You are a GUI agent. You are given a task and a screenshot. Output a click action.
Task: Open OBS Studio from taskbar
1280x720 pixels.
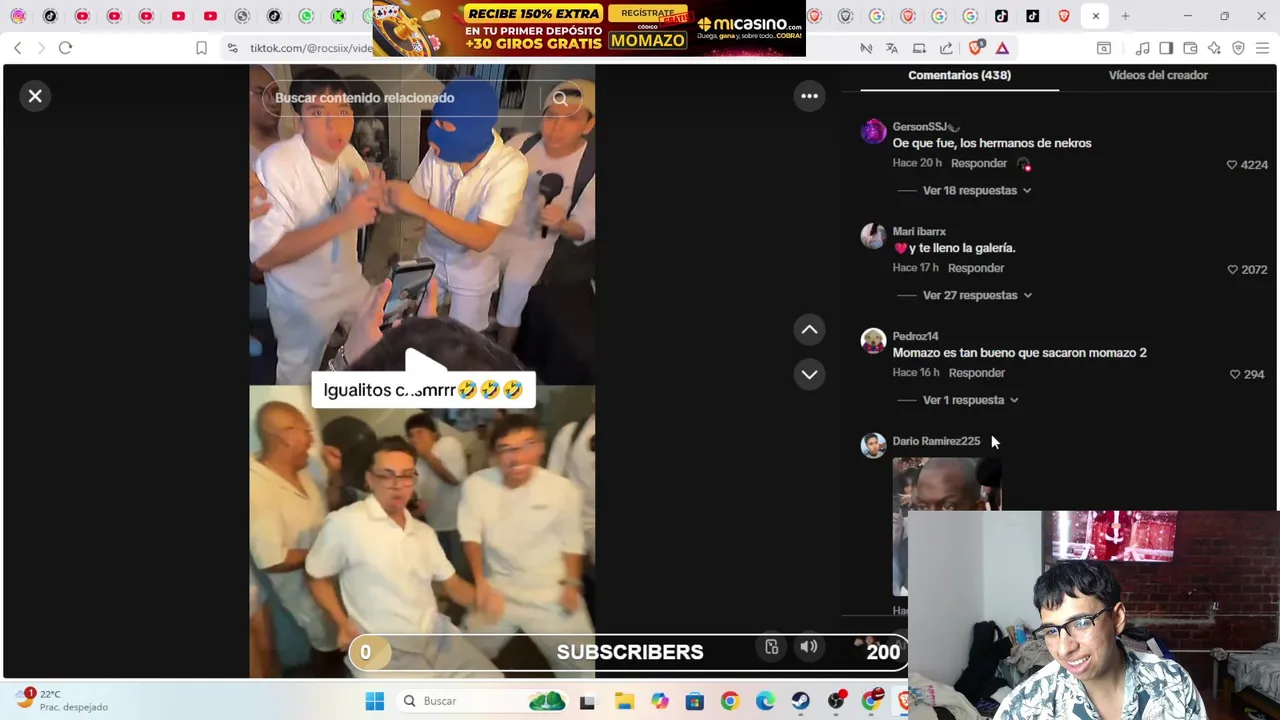836,701
